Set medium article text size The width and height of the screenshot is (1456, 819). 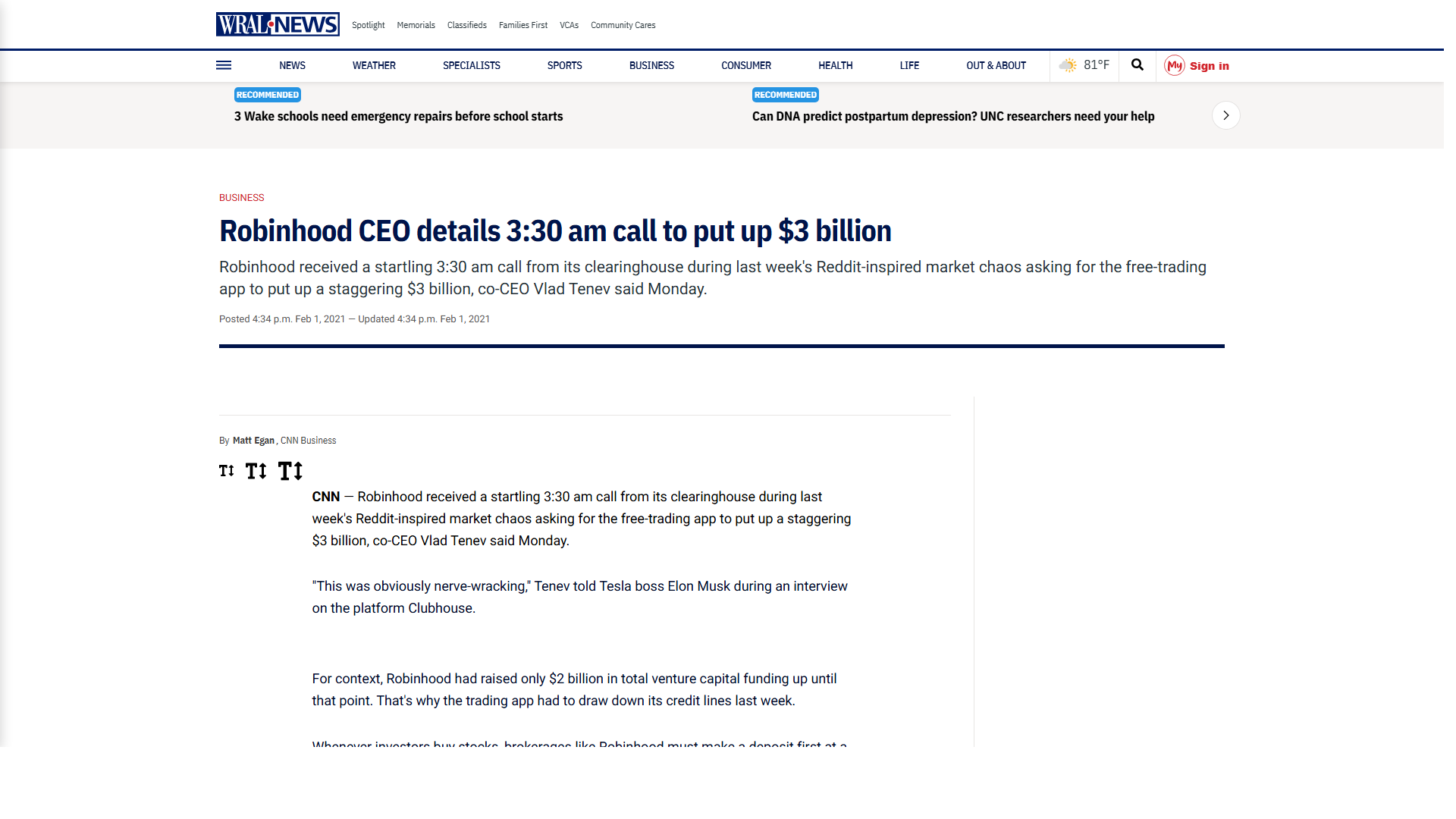pyautogui.click(x=256, y=471)
